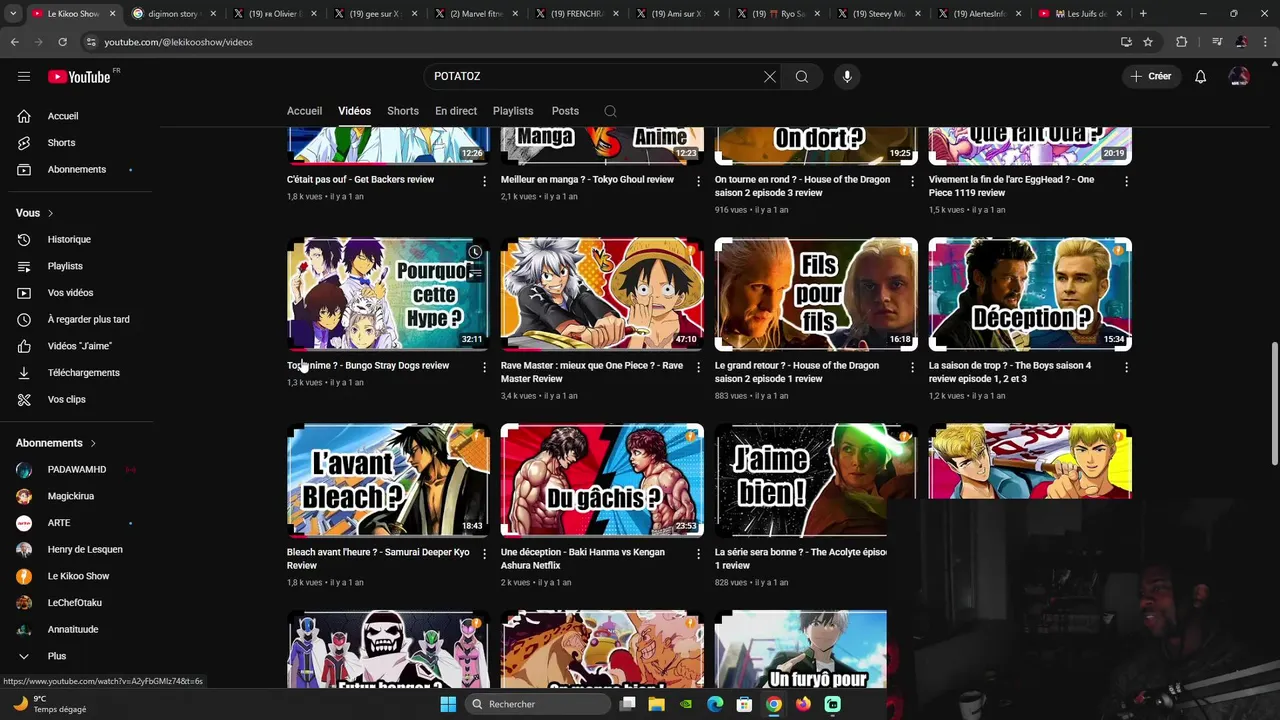Reload the page with browser refresh icon

coord(62,42)
